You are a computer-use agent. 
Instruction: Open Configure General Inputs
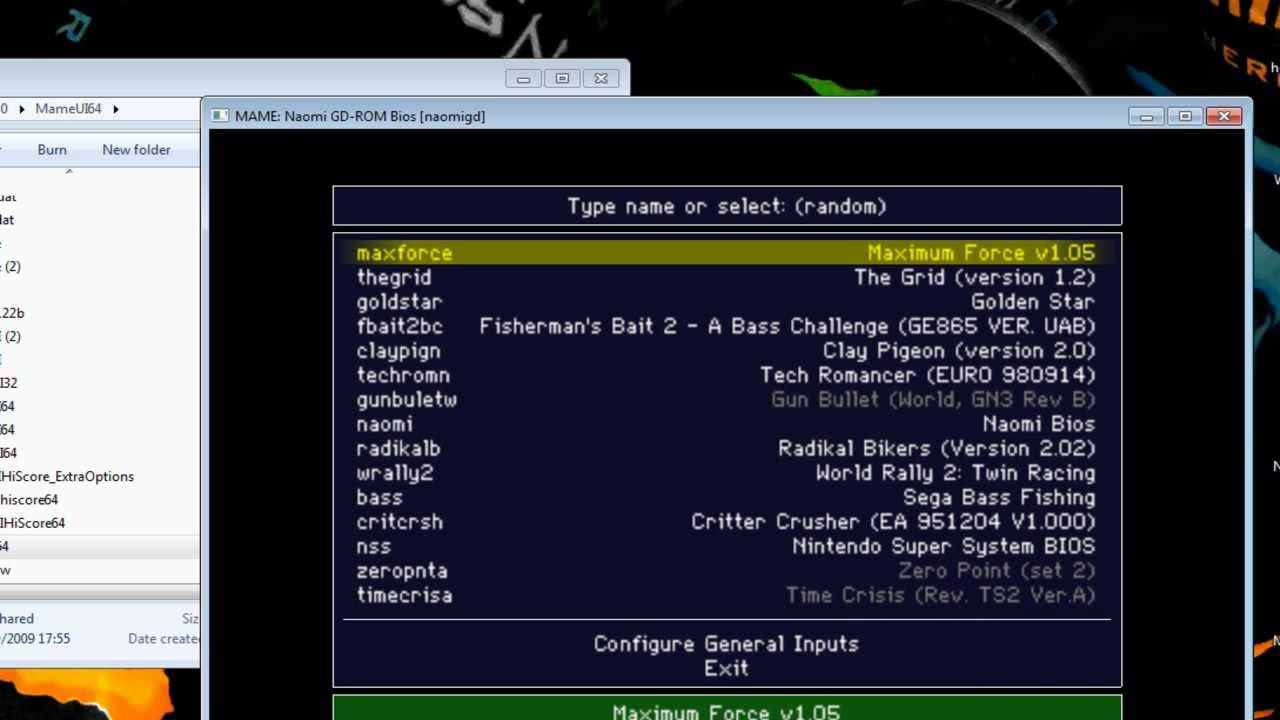tap(726, 644)
